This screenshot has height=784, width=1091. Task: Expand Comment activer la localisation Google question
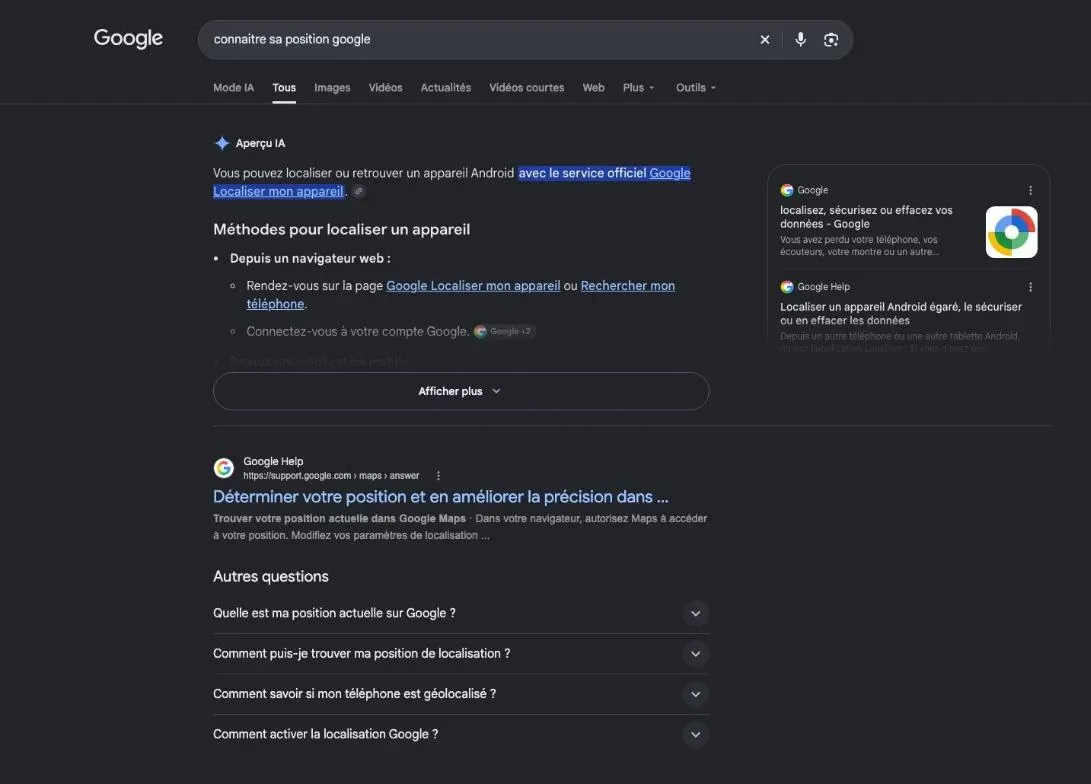click(x=461, y=734)
